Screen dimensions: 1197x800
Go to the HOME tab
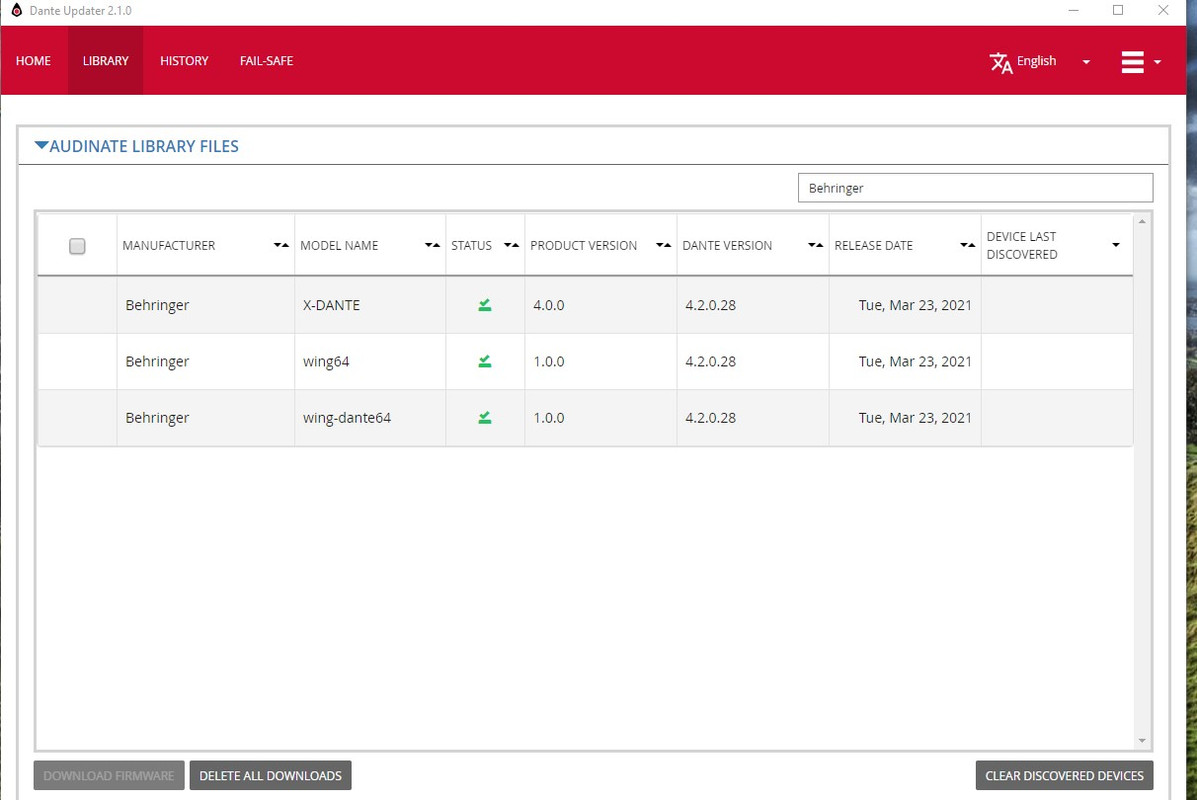coord(34,61)
